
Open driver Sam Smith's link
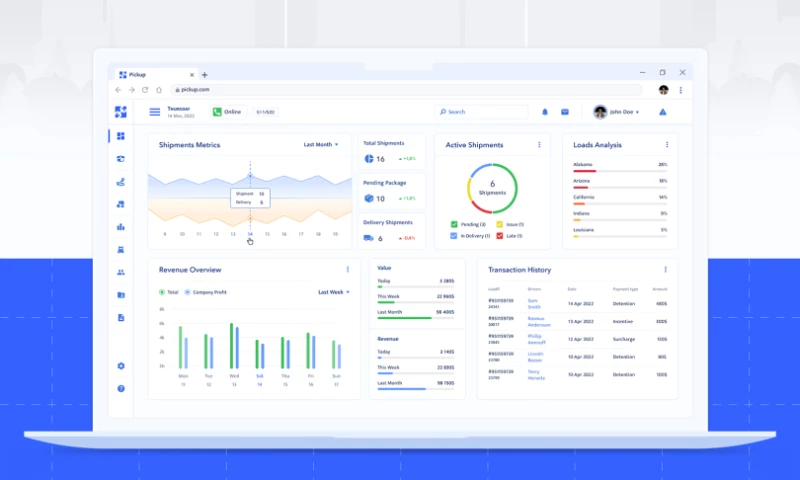pos(535,303)
